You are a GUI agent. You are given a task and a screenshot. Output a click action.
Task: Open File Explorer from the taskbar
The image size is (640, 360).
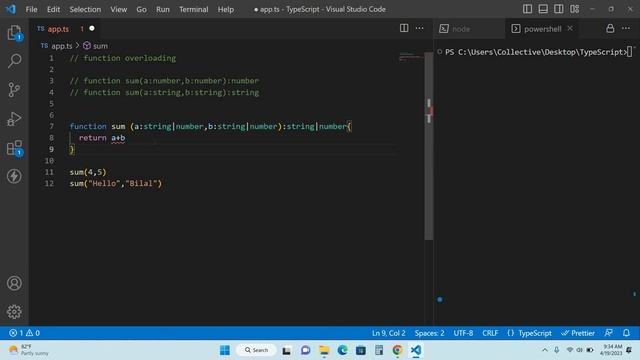pos(324,350)
